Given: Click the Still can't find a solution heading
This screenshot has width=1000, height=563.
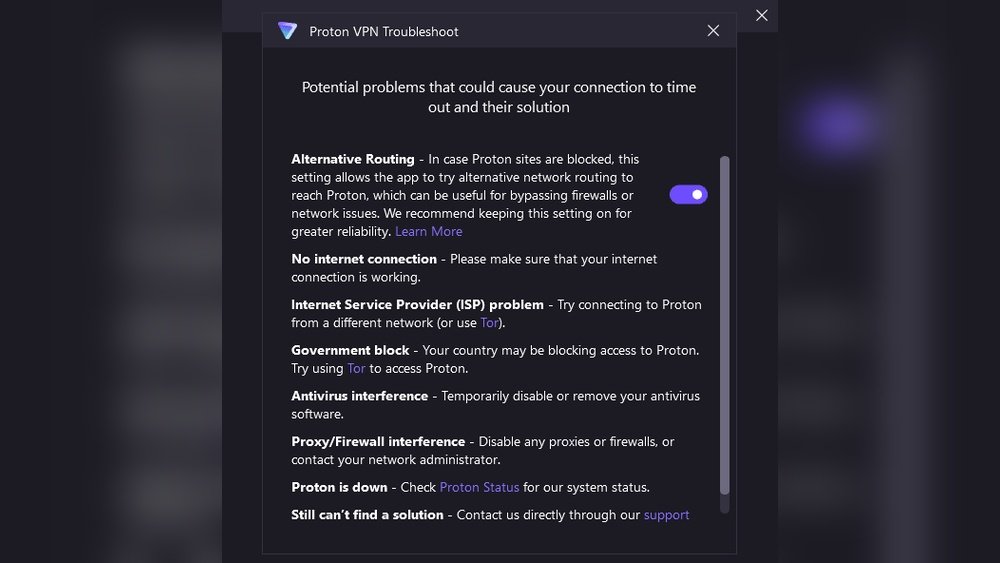Looking at the screenshot, I should click(x=367, y=515).
